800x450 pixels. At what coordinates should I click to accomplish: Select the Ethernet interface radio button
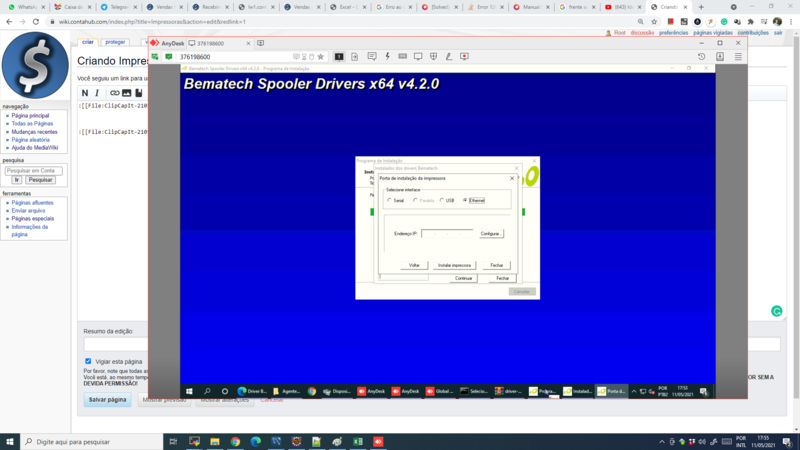coord(465,201)
